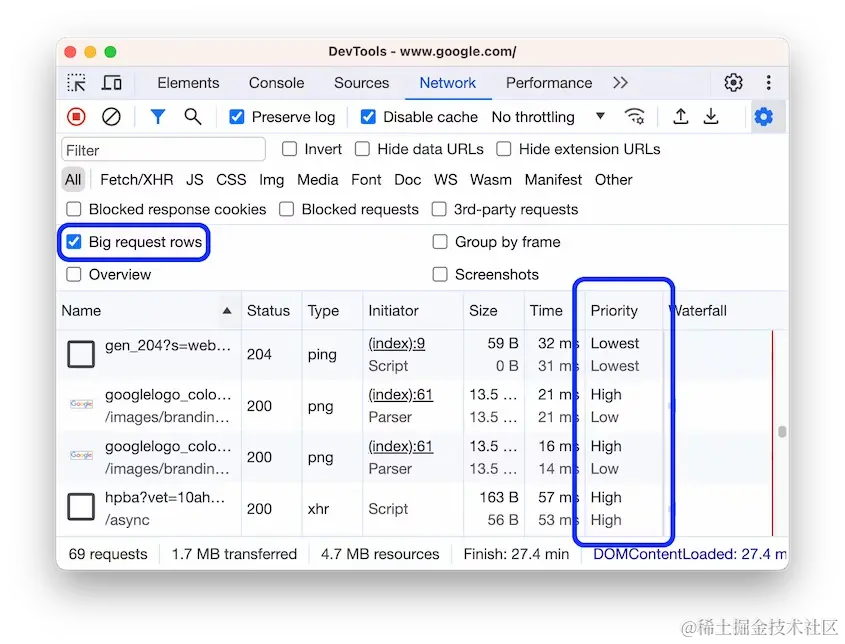Image resolution: width=845 pixels, height=644 pixels.
Task: Select the All filter type
Action: click(x=73, y=179)
